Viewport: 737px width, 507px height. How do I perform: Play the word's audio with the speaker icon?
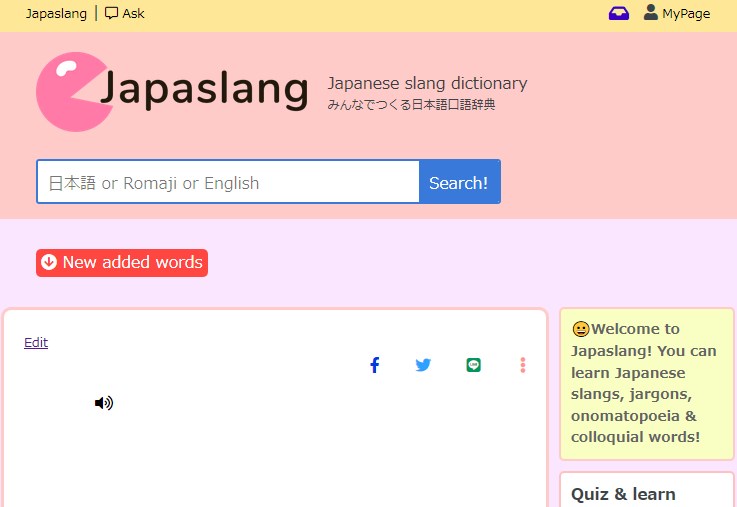104,403
